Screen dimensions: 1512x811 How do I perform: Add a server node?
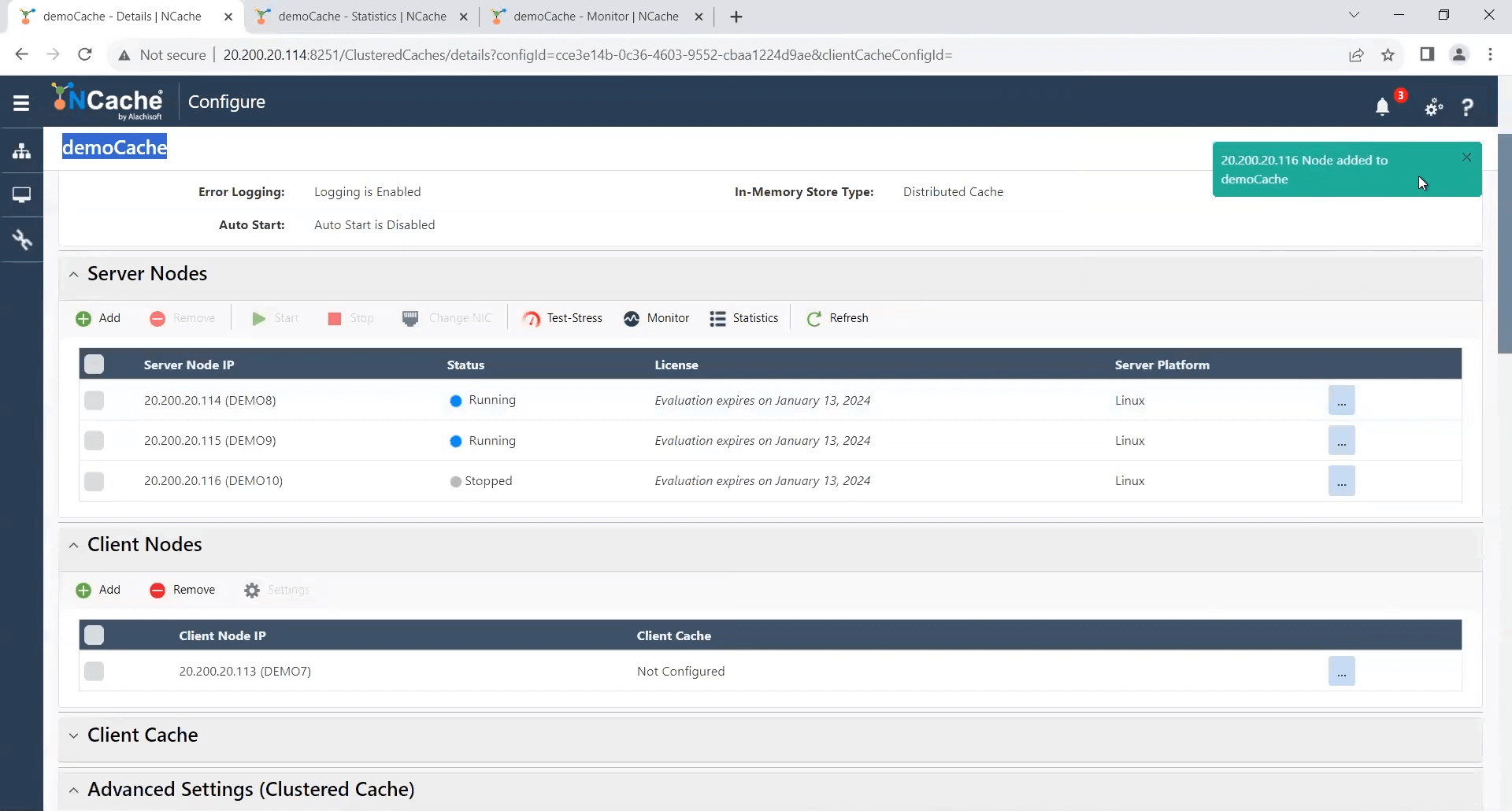tap(98, 318)
